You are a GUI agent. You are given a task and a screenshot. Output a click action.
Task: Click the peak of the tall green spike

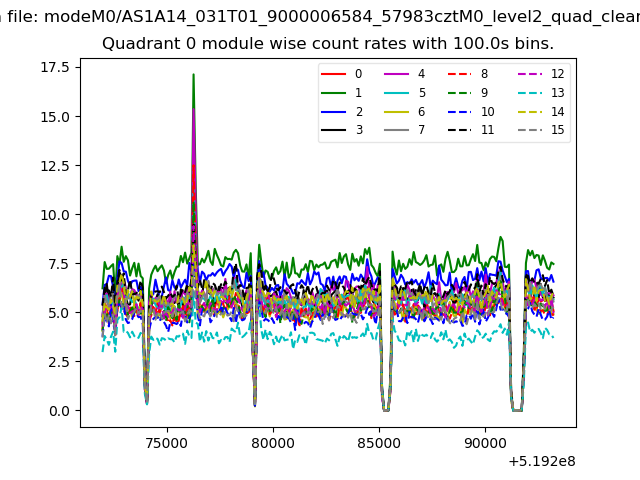point(193,75)
